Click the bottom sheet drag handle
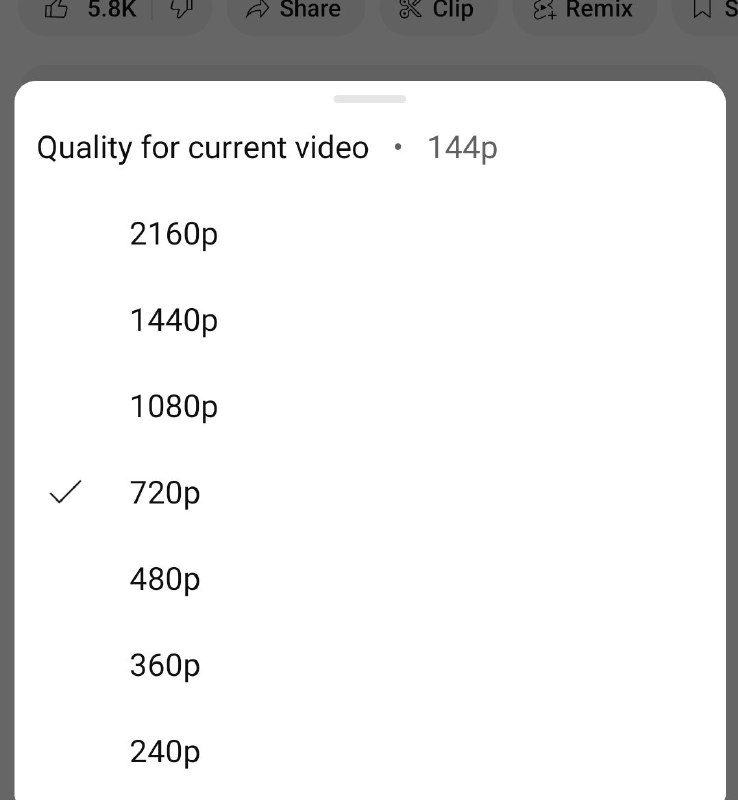The image size is (738, 800). pyautogui.click(x=370, y=99)
